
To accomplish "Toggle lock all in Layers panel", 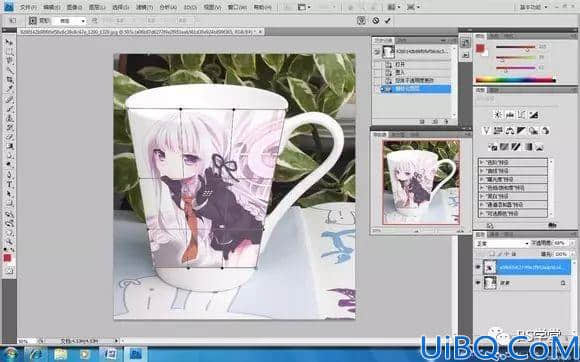I will pyautogui.click(x=514, y=254).
